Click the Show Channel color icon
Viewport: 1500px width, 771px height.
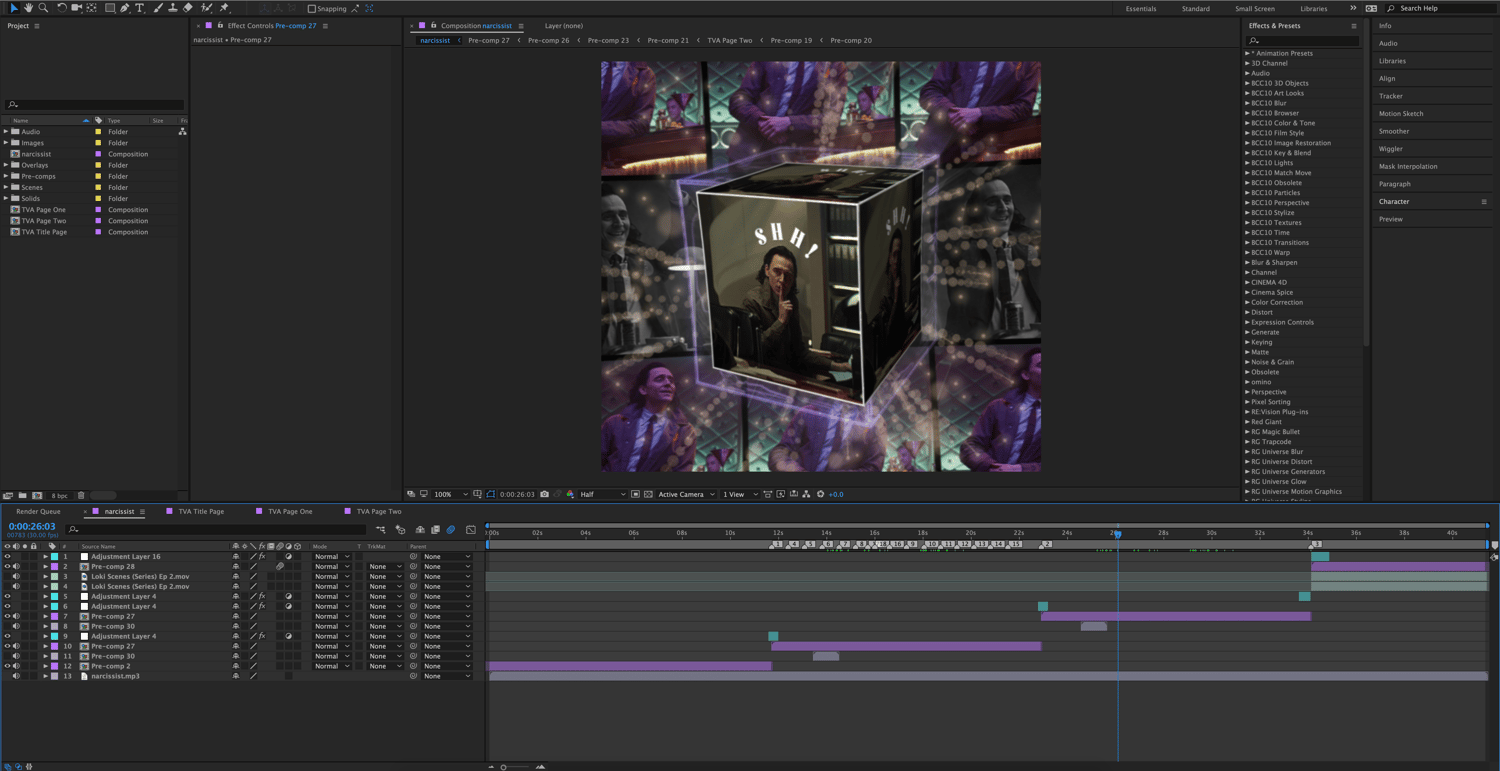(570, 494)
